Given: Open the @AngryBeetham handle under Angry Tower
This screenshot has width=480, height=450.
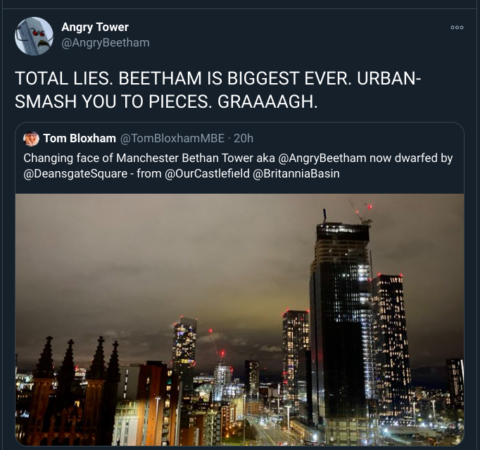Looking at the screenshot, I should tap(105, 43).
